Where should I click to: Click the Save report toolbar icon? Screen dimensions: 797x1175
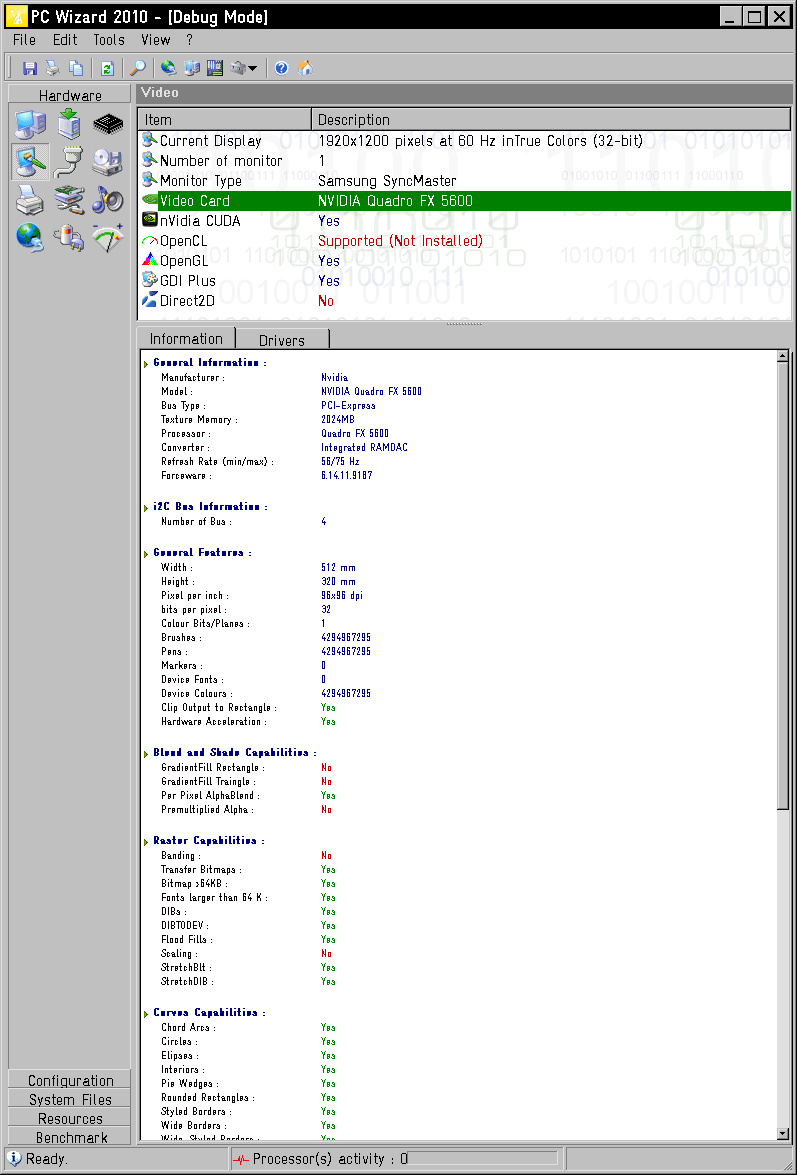(x=30, y=68)
